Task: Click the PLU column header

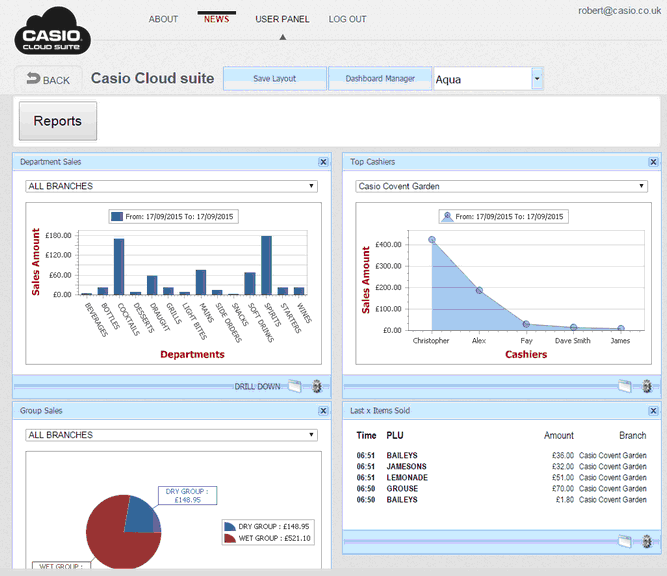Action: [395, 436]
